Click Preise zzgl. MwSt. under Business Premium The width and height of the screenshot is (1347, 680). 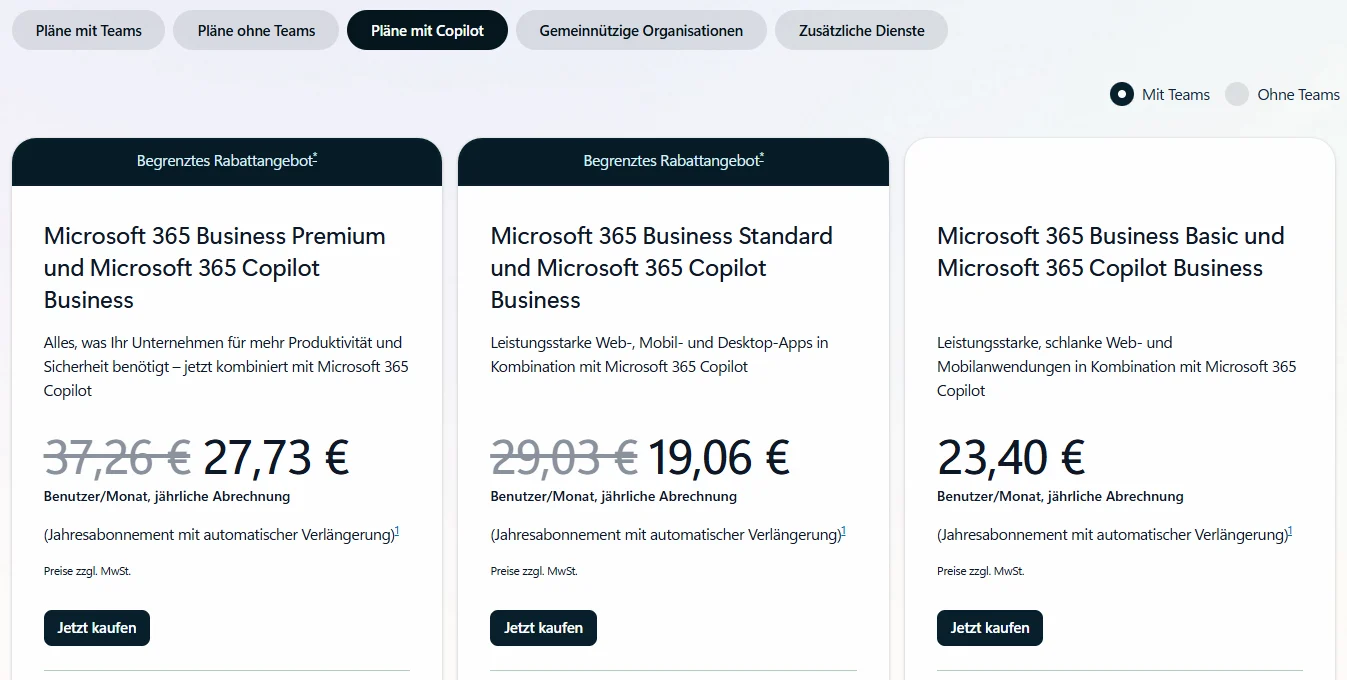click(x=87, y=571)
